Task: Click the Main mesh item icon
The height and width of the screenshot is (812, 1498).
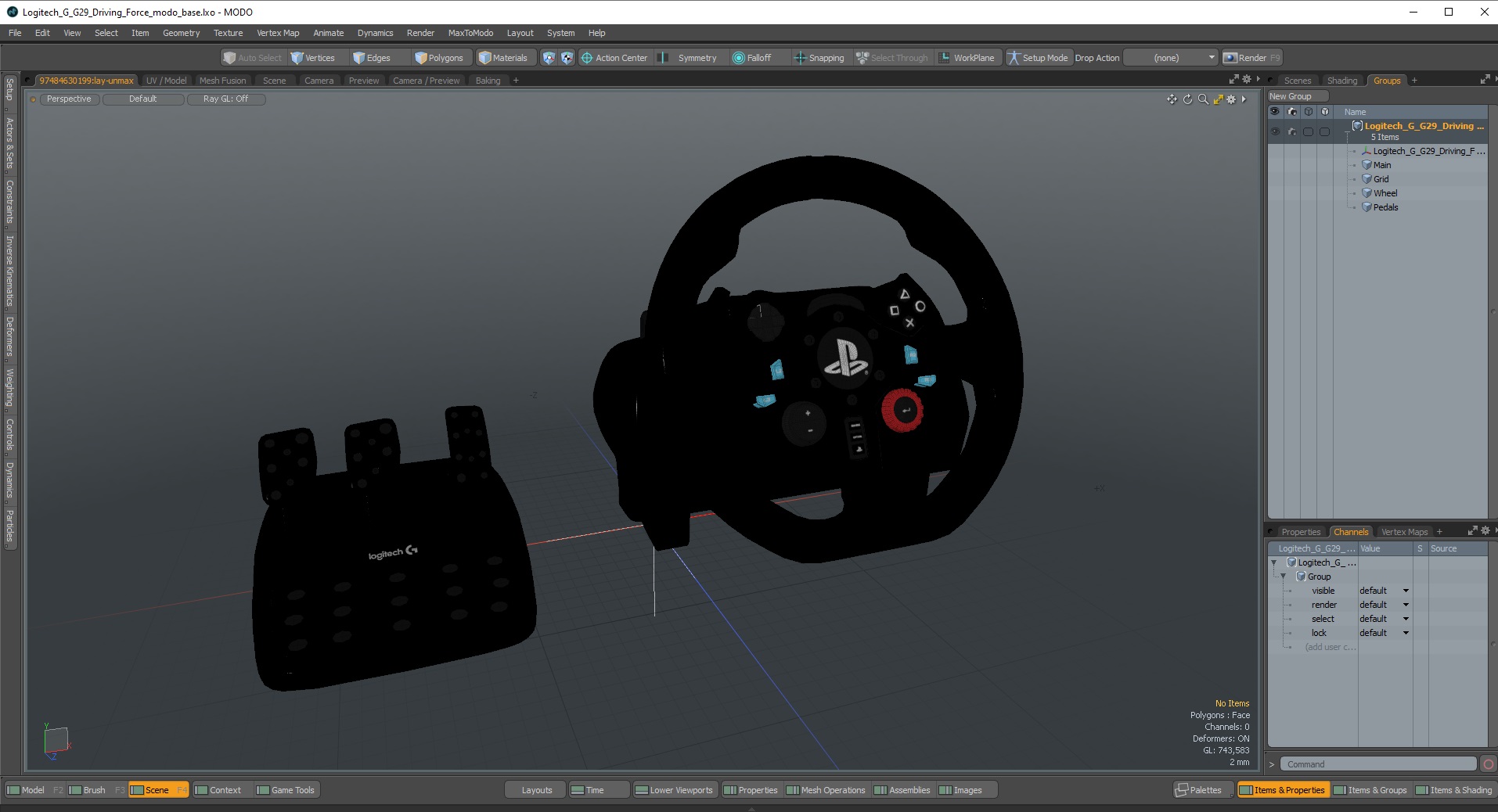Action: 1367,165
